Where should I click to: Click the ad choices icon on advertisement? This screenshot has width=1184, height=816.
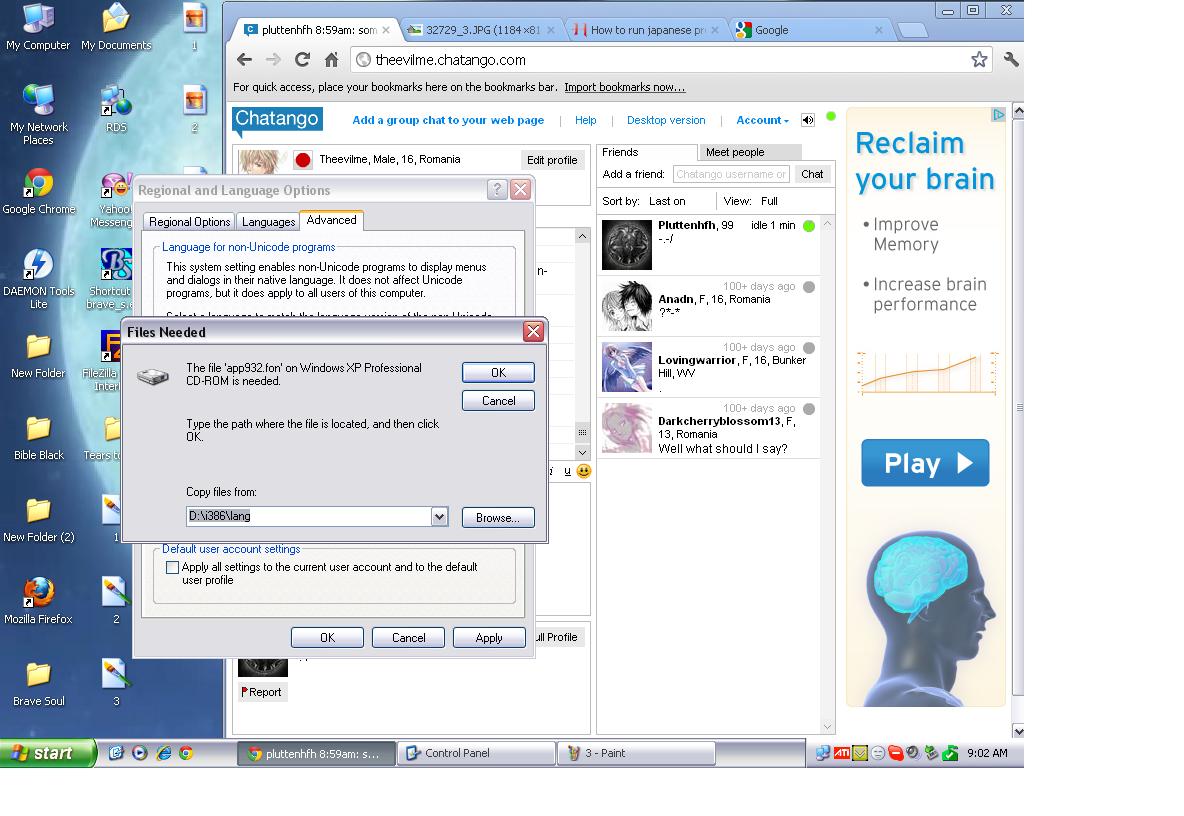click(x=998, y=115)
